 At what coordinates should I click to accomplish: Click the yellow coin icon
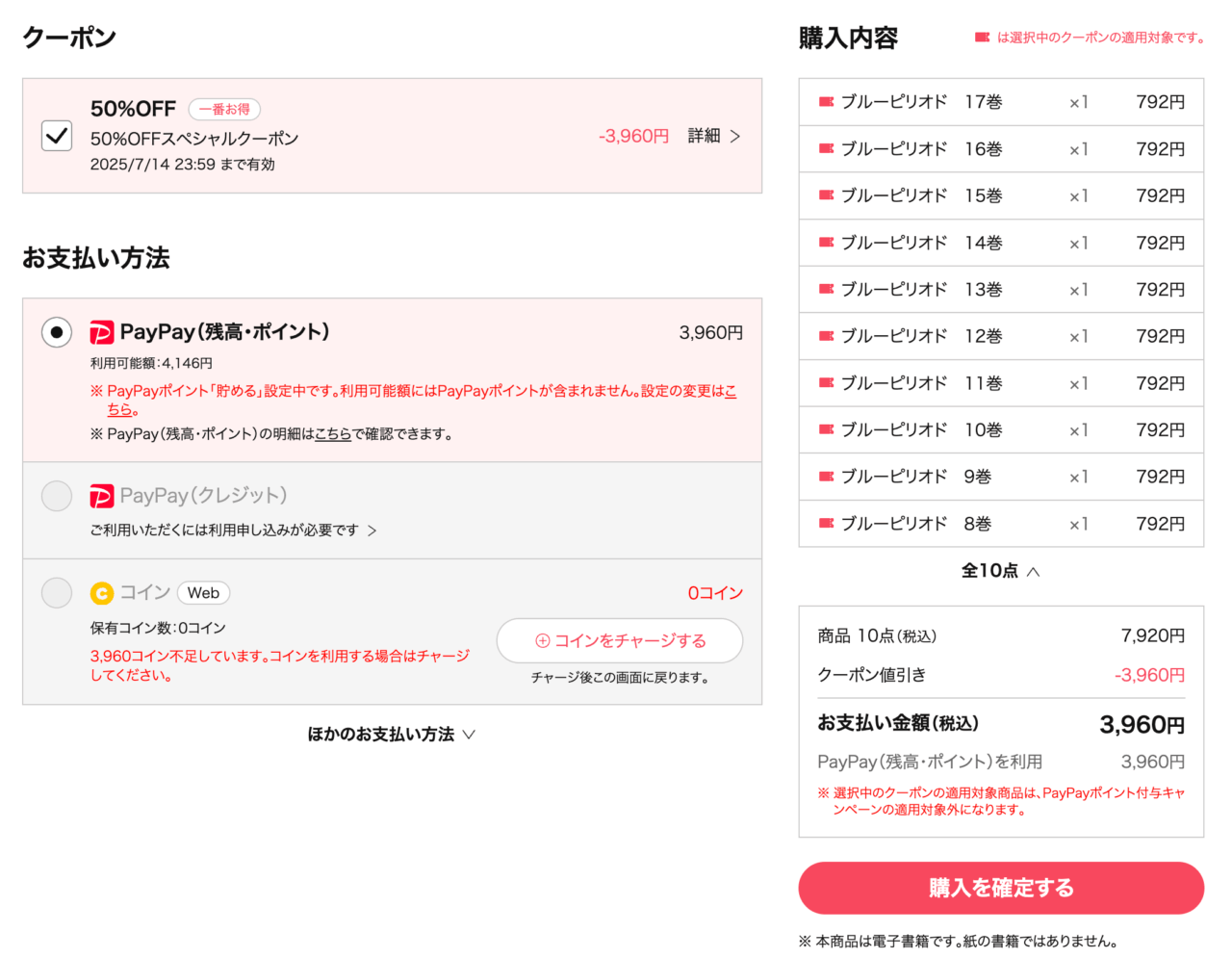pyautogui.click(x=102, y=593)
